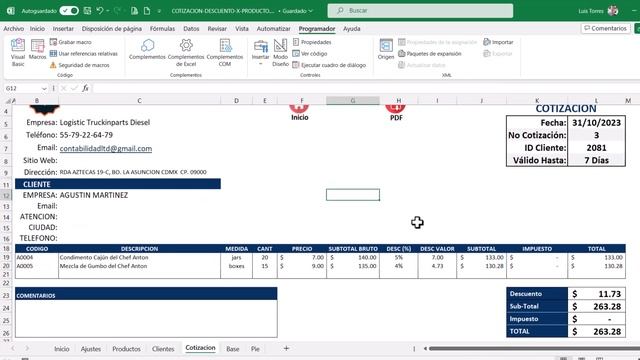This screenshot has width=640, height=360.
Task: Open Disposición de página tab
Action: click(111, 29)
